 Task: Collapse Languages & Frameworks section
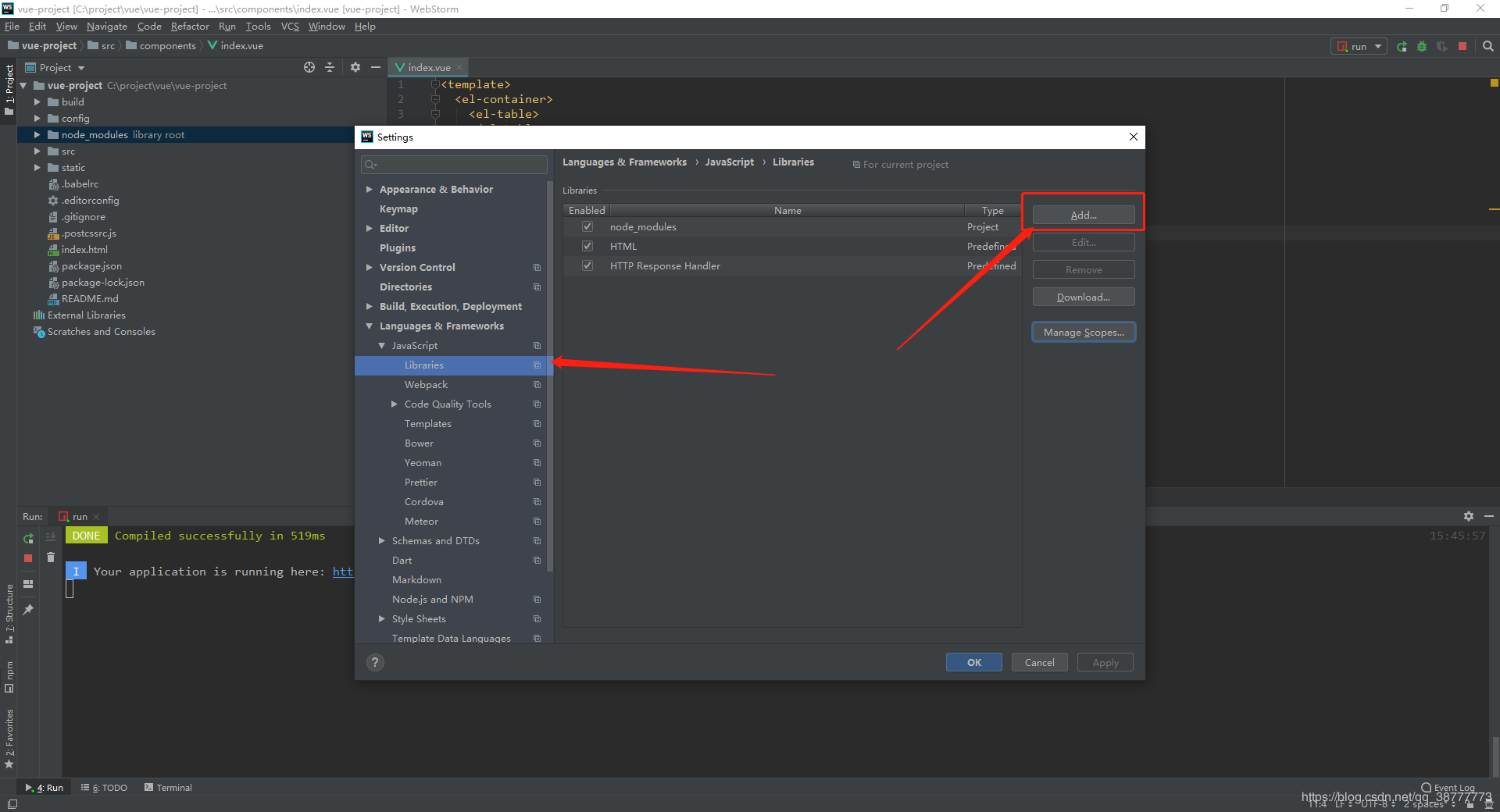point(369,326)
